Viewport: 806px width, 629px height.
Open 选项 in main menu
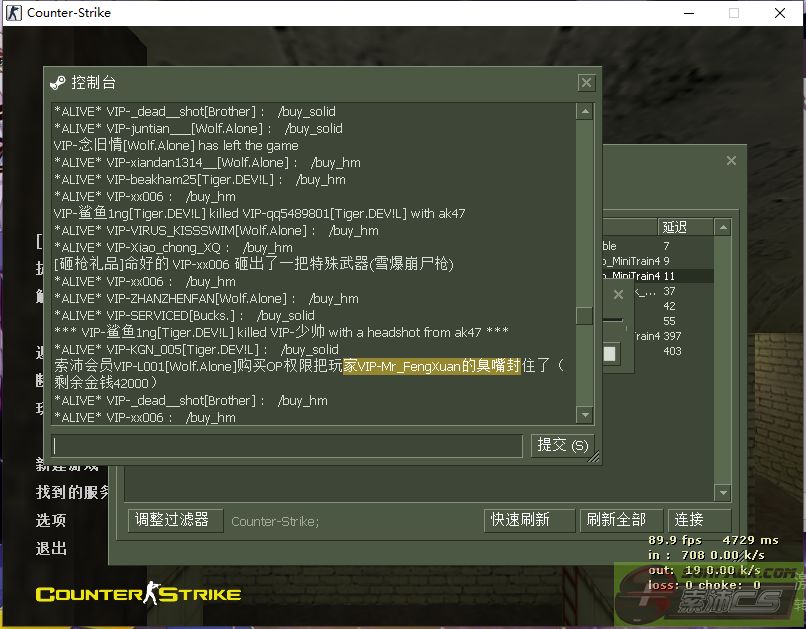pyautogui.click(x=50, y=520)
